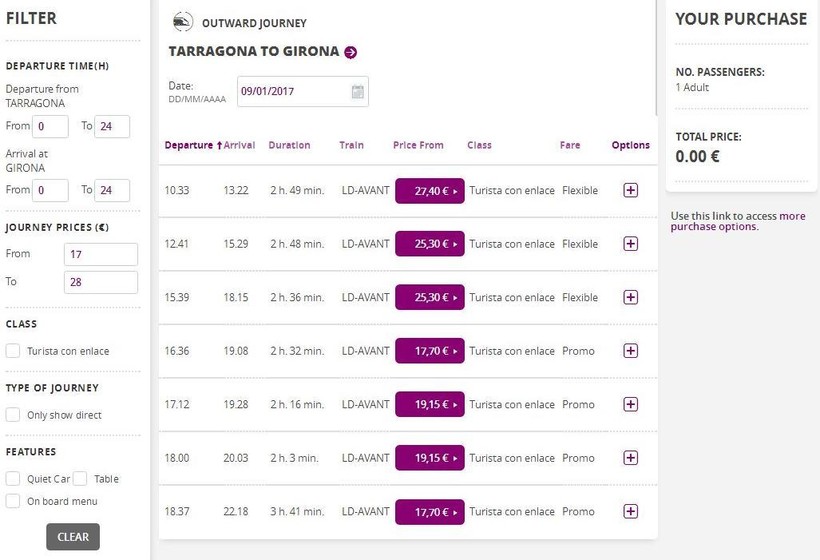Expand options for the 12.41 departure
820x560 pixels.
(630, 244)
